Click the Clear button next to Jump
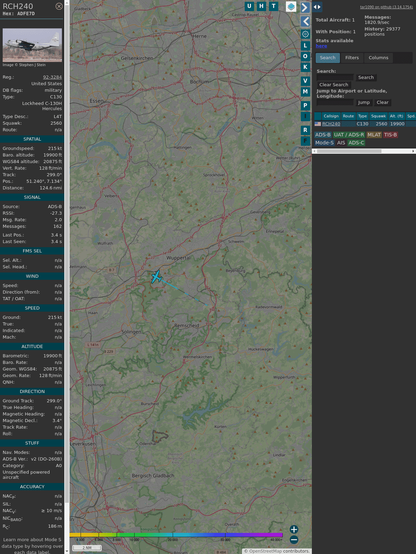Image resolution: width=416 pixels, height=554 pixels. [x=382, y=102]
